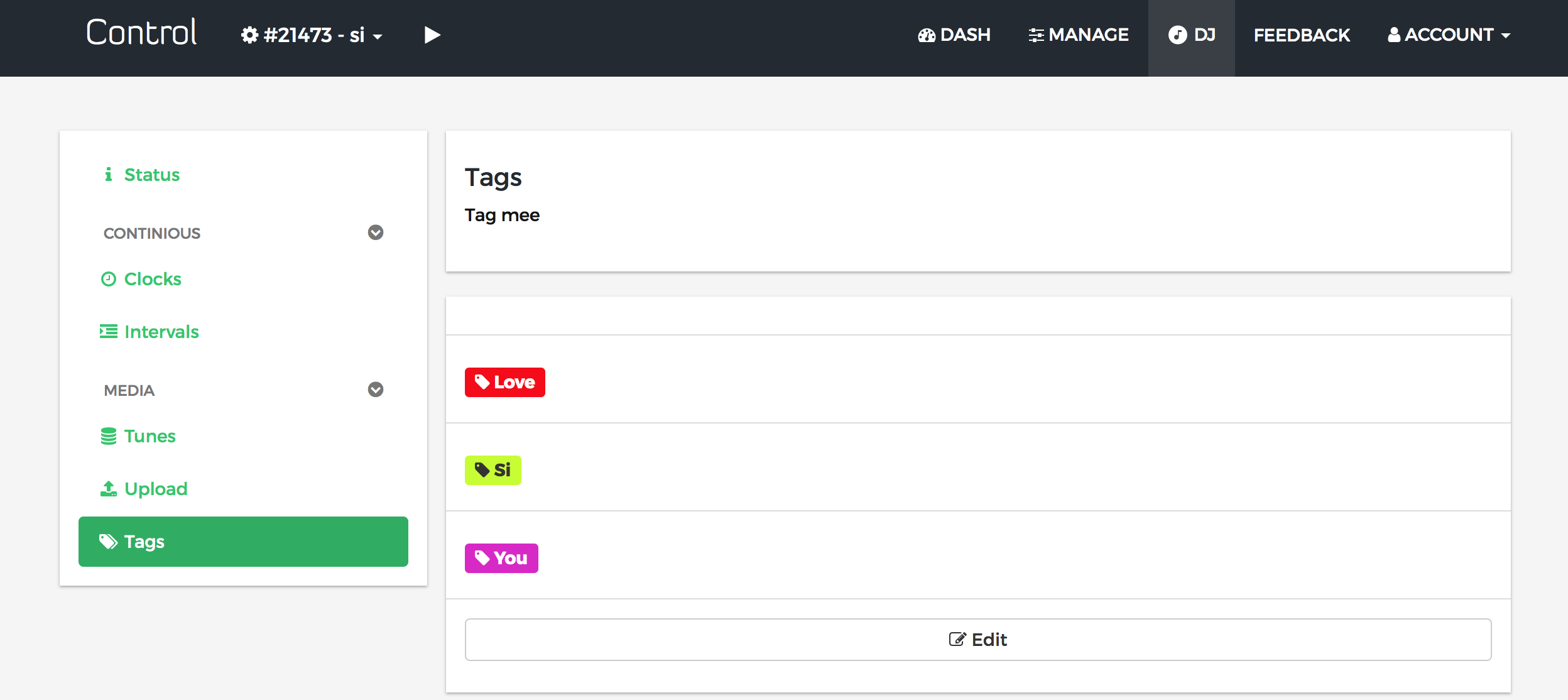Click the database icon beside Tunes
The image size is (1568, 700).
109,436
